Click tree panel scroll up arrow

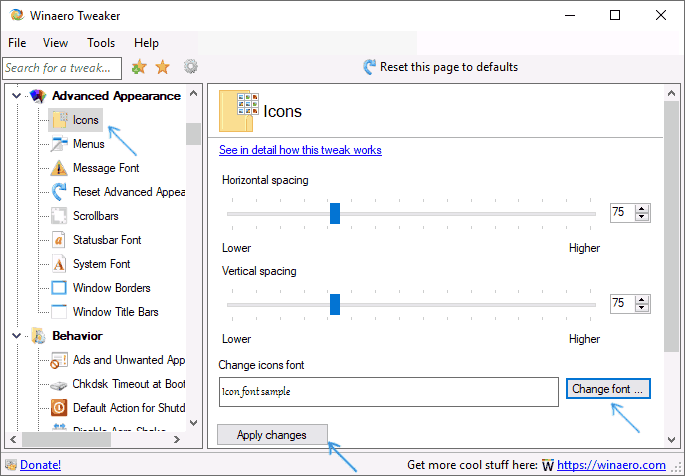tap(194, 93)
